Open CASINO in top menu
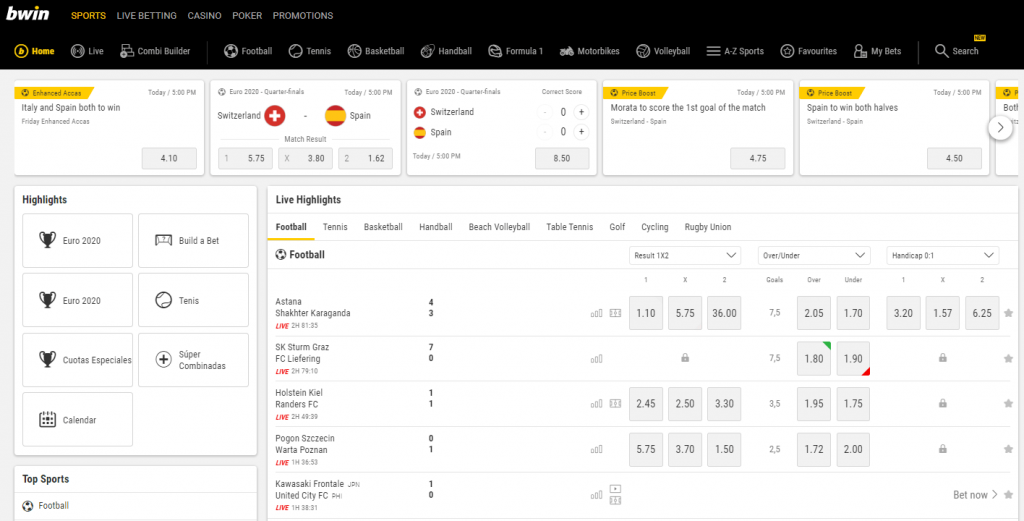The image size is (1024, 521). 204,16
